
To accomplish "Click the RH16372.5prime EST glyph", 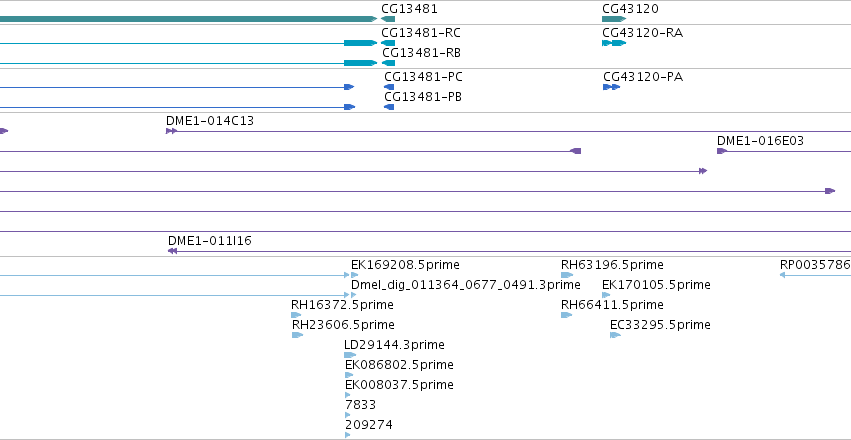I will (x=296, y=315).
